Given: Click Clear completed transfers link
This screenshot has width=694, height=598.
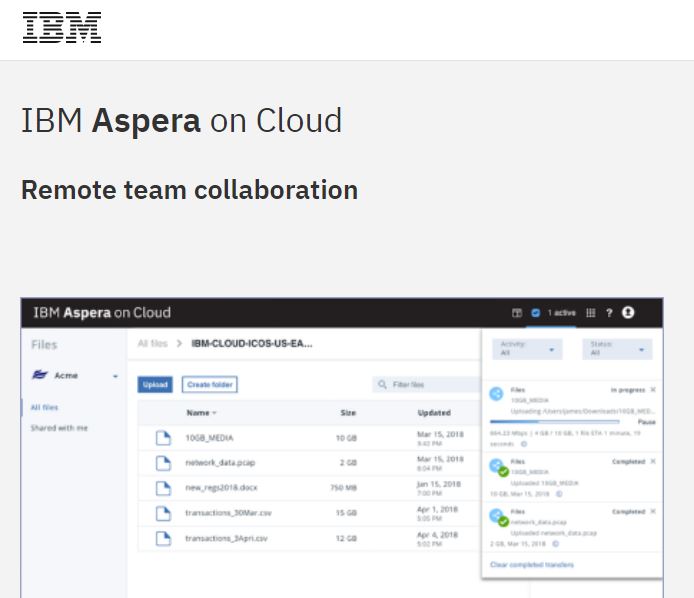Looking at the screenshot, I should coord(532,564).
